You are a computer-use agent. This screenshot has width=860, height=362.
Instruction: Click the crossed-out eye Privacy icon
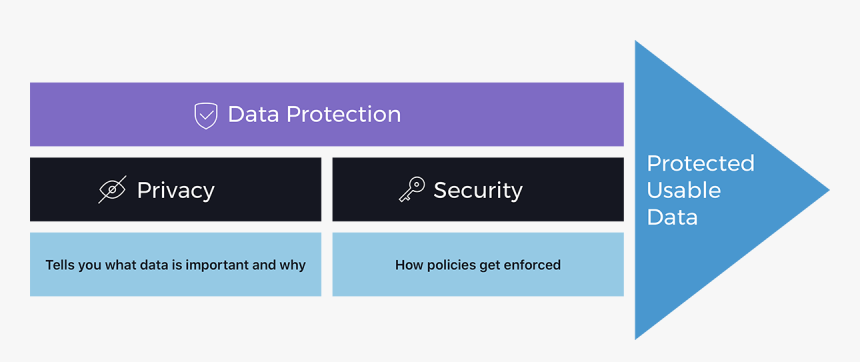pos(112,190)
